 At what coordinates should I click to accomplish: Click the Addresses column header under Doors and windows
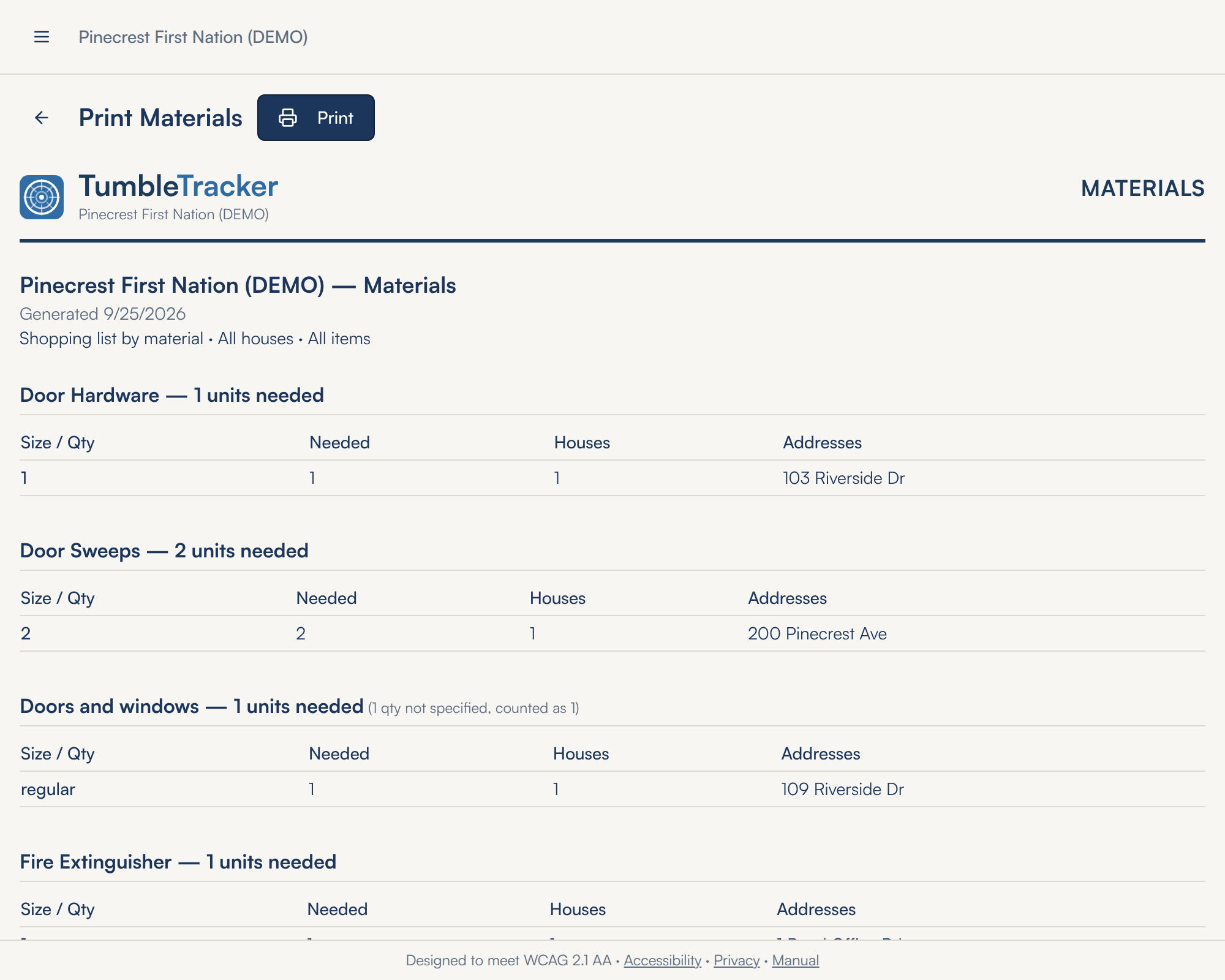pos(821,753)
